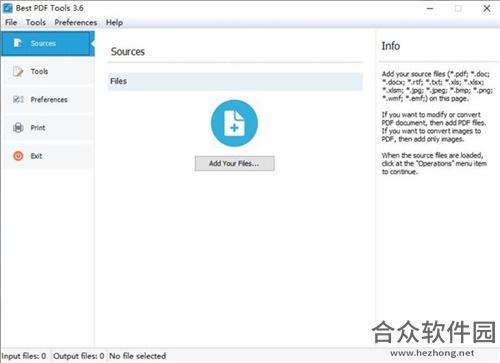
Task: Click the Tools sidebar pencil icon
Action: [18, 71]
